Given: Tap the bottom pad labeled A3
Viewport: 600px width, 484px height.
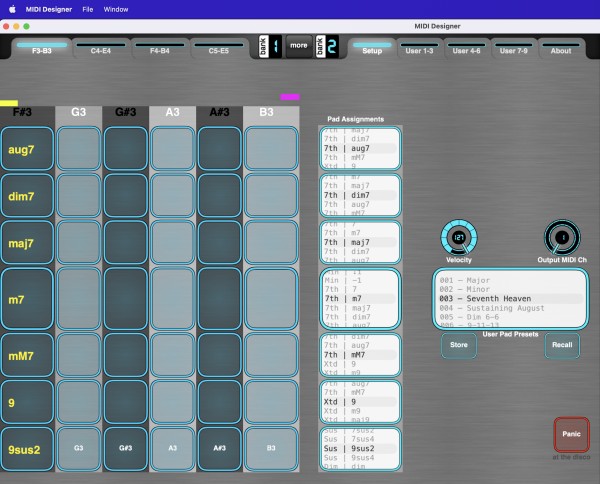Looking at the screenshot, I should pyautogui.click(x=173, y=449).
